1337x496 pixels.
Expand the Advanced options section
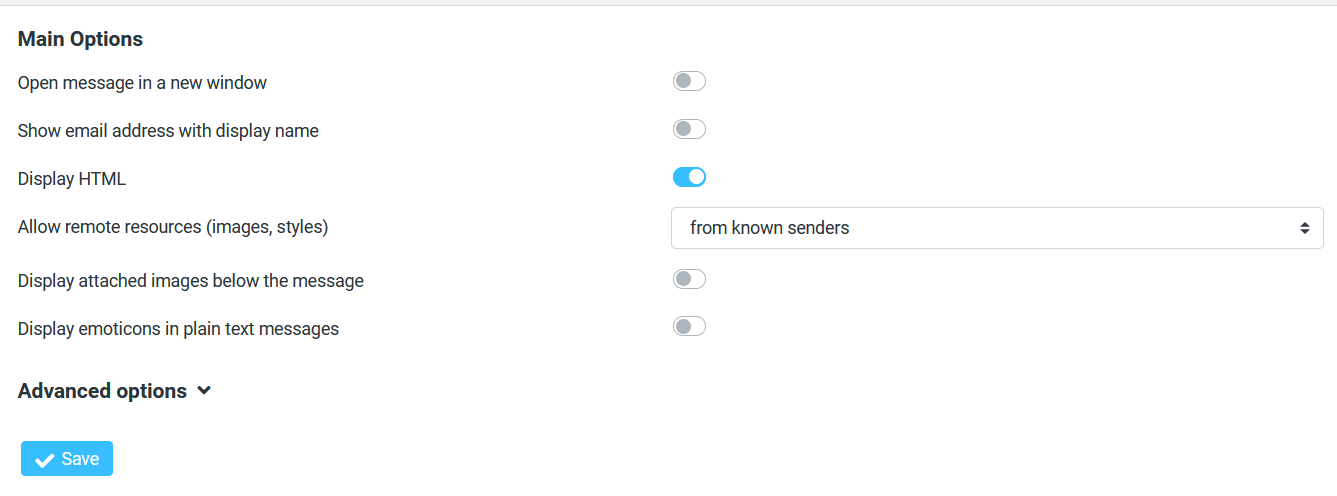tap(103, 391)
